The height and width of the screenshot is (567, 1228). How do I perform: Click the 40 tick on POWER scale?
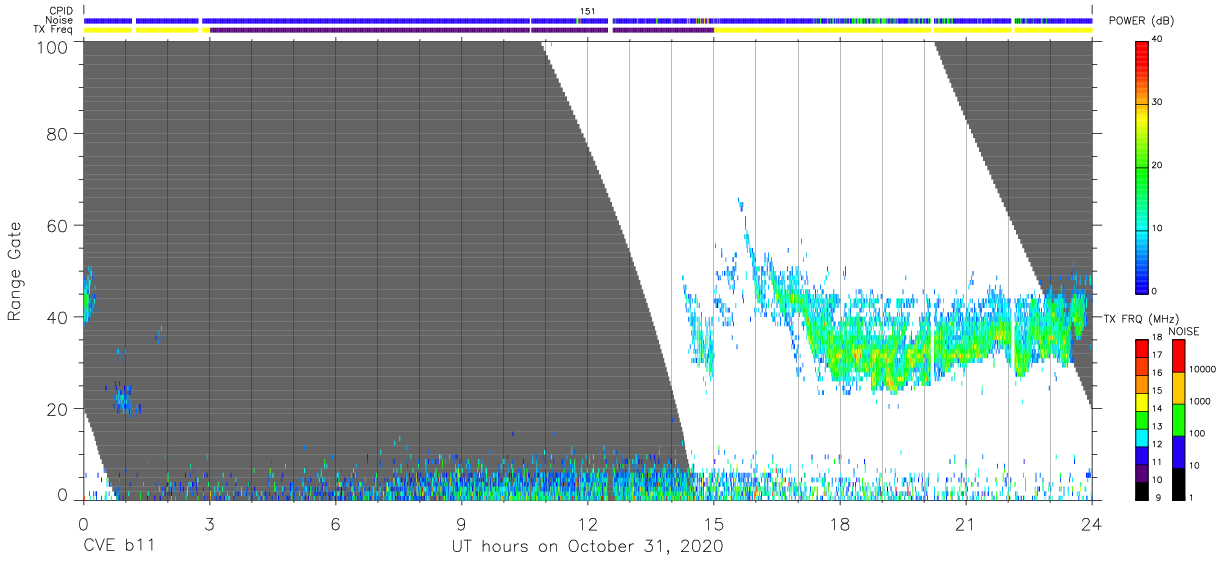1156,39
